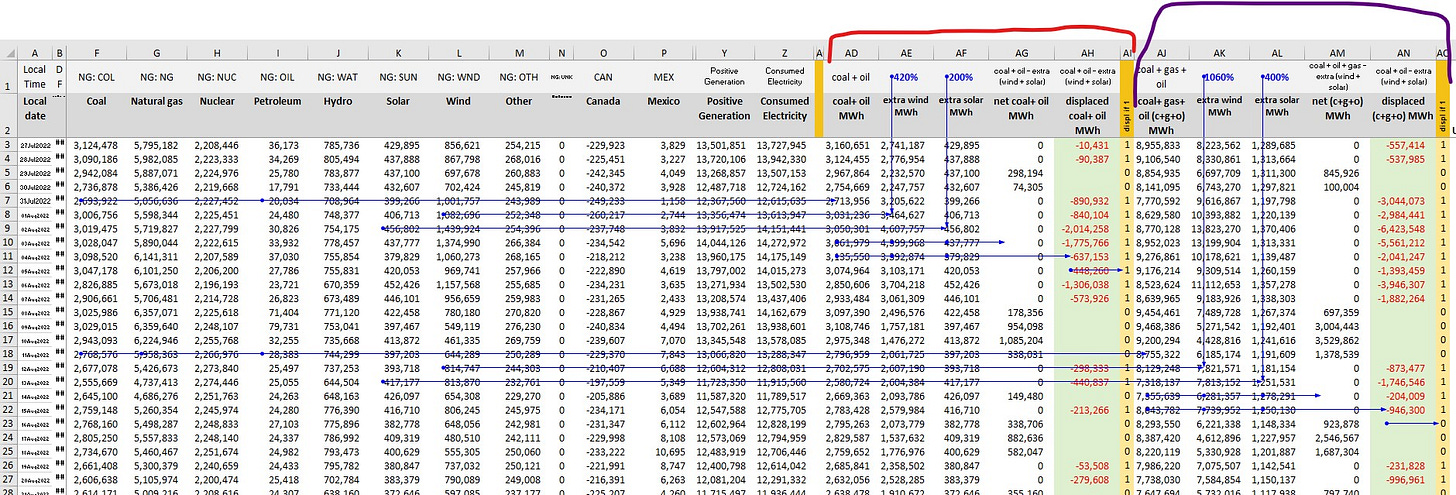
Task: Click the 'MEX' header cell
Action: pyautogui.click(x=663, y=77)
